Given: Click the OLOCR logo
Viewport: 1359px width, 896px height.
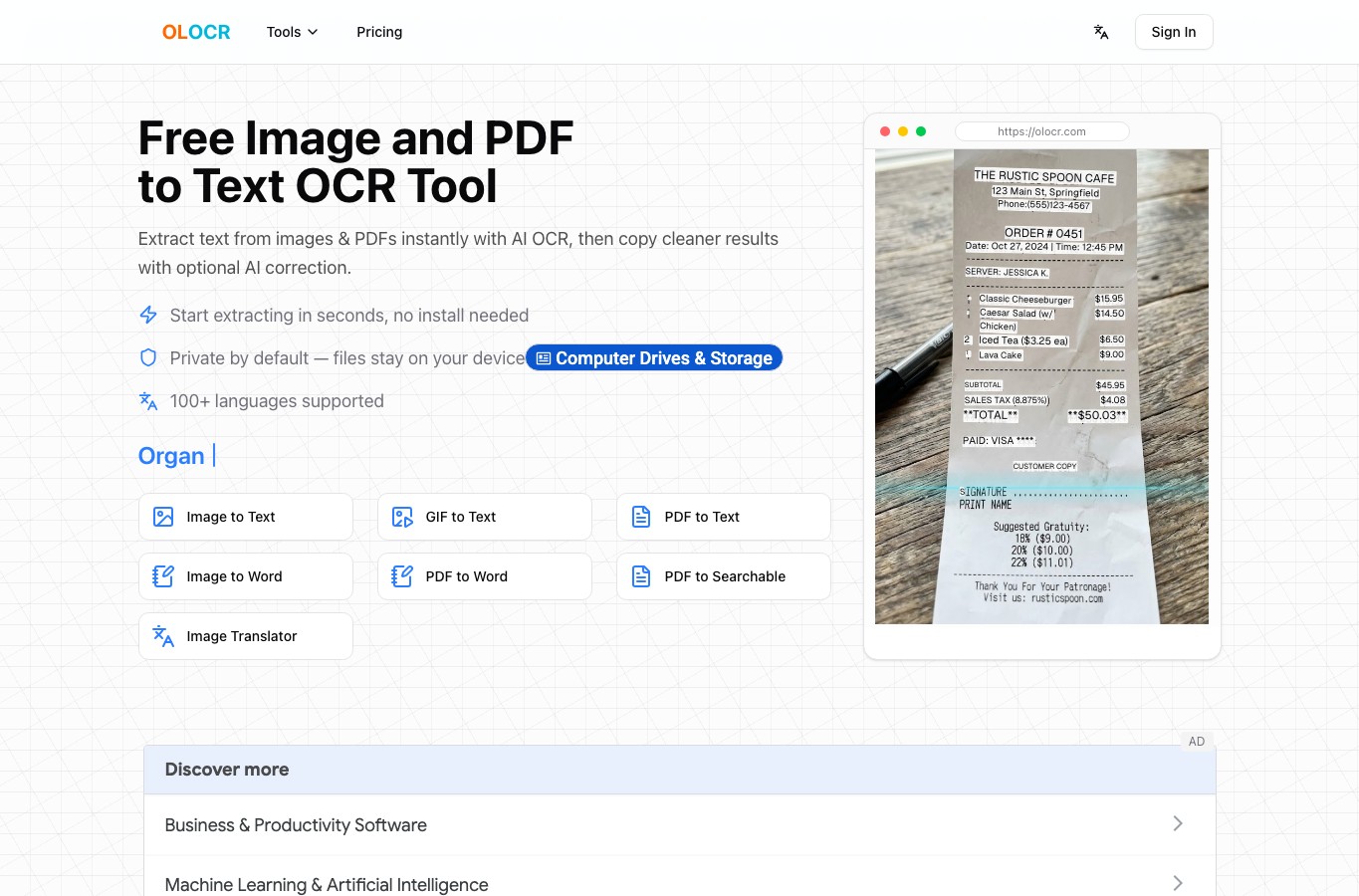Looking at the screenshot, I should pos(196,32).
